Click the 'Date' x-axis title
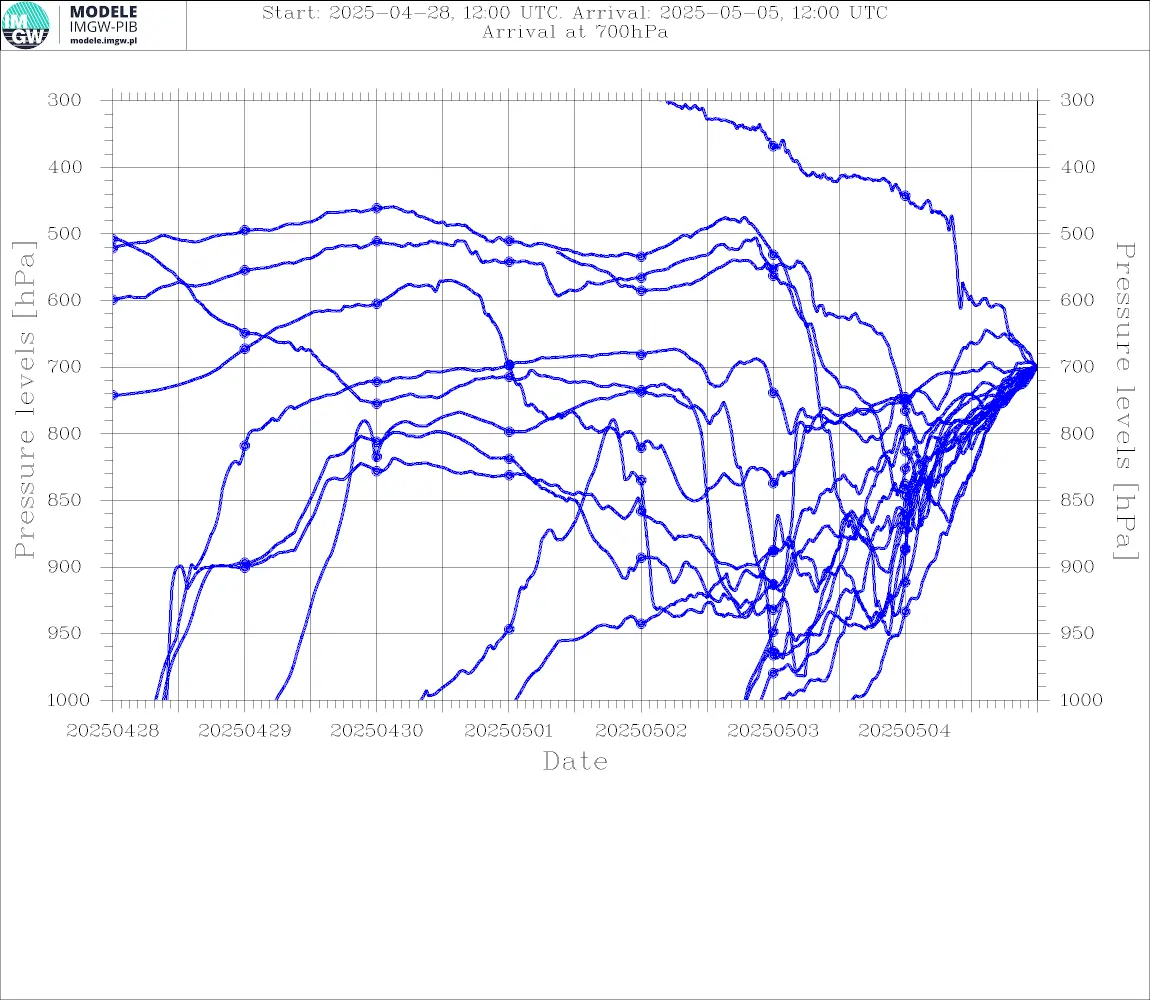The height and width of the screenshot is (1000, 1150). pos(576,762)
